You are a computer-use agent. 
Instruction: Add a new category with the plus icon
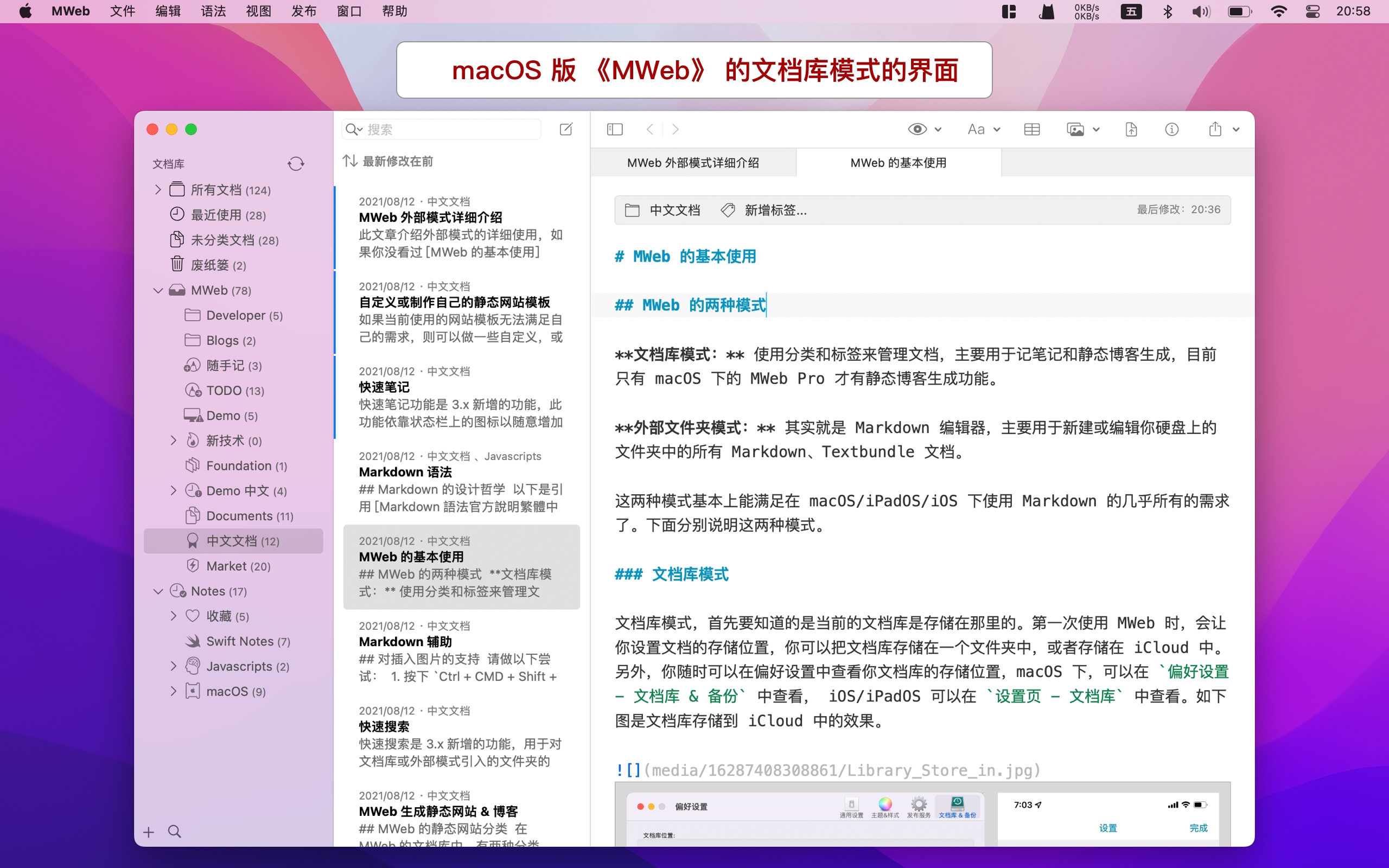[x=149, y=832]
